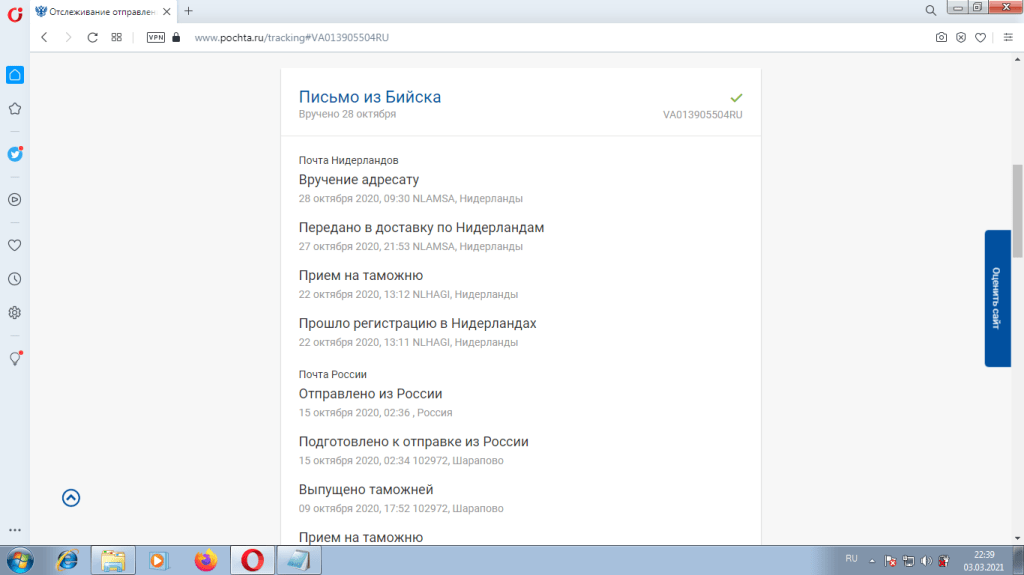The height and width of the screenshot is (575, 1024).
Task: Toggle the VPN badge in the address bar
Action: pos(156,37)
